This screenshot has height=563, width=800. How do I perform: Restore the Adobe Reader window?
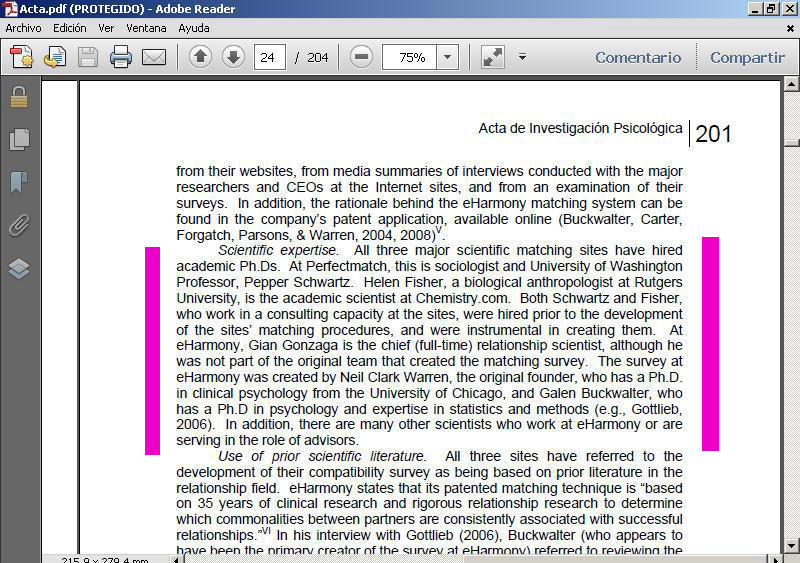(771, 9)
